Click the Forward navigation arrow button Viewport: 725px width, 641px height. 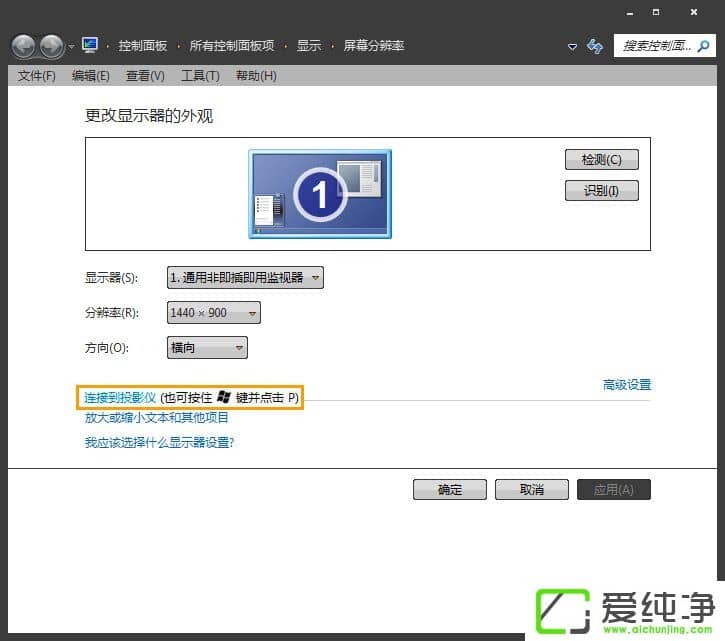point(51,46)
